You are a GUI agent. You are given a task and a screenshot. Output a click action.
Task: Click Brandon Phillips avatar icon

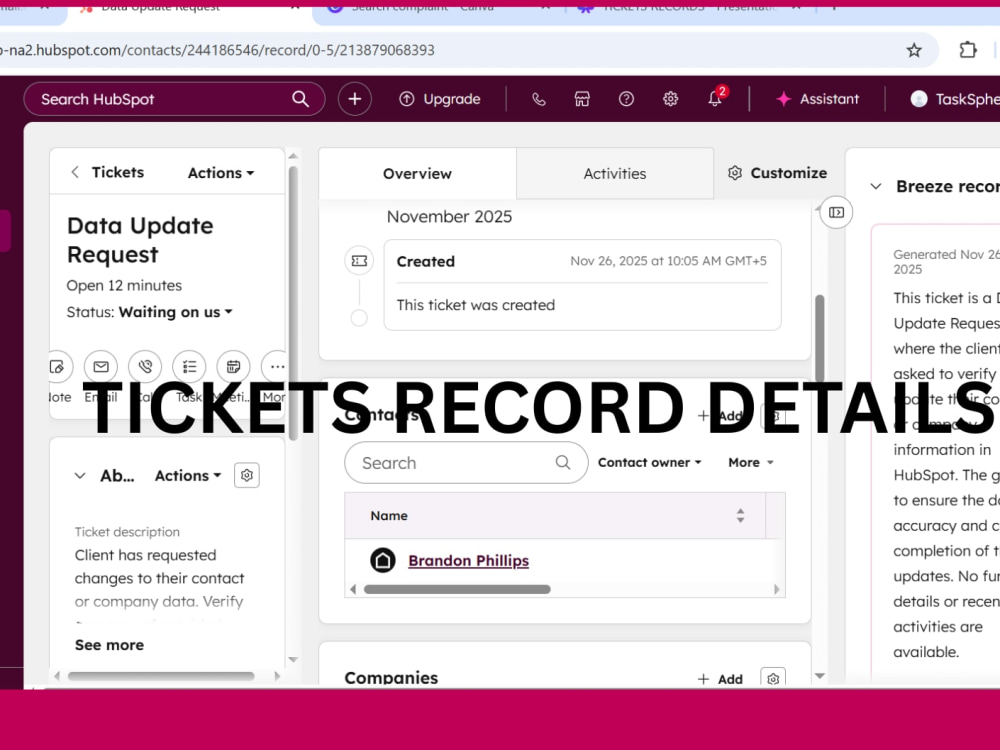(383, 561)
